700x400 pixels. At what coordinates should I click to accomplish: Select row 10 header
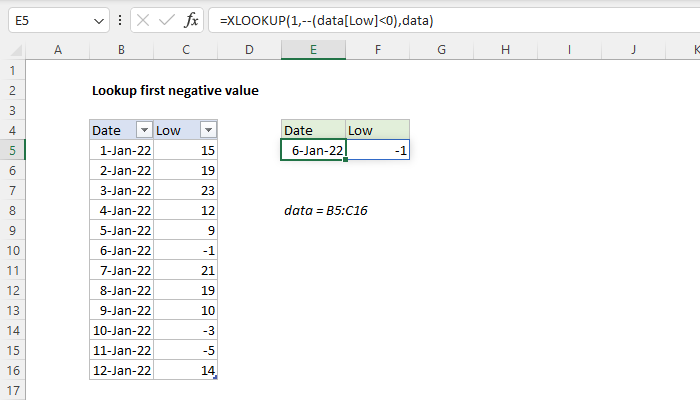[x=12, y=250]
